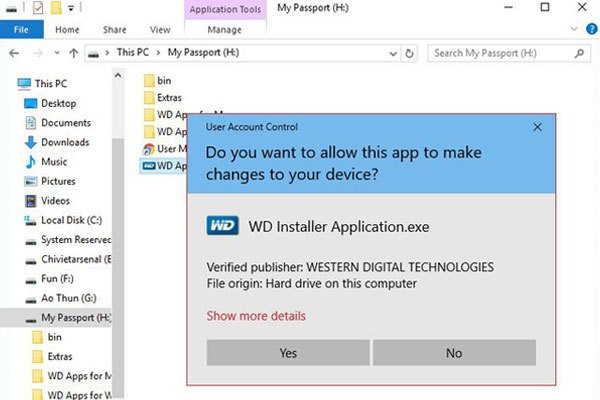Open the Downloads folder icon in sidebar
Image resolution: width=600 pixels, height=400 pixels.
tap(30, 142)
